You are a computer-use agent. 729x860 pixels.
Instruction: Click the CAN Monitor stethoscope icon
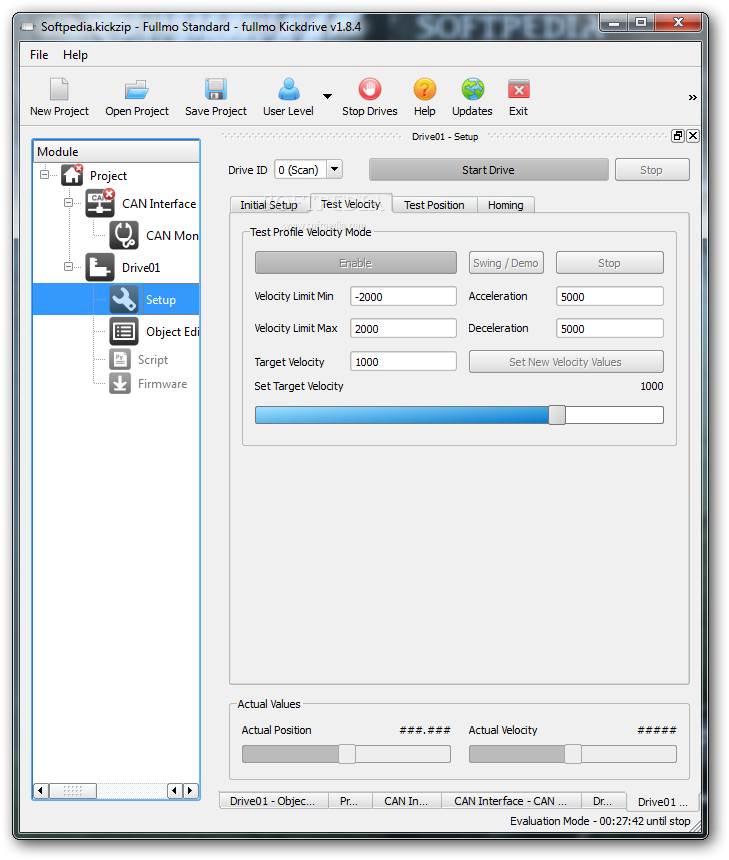click(x=124, y=235)
